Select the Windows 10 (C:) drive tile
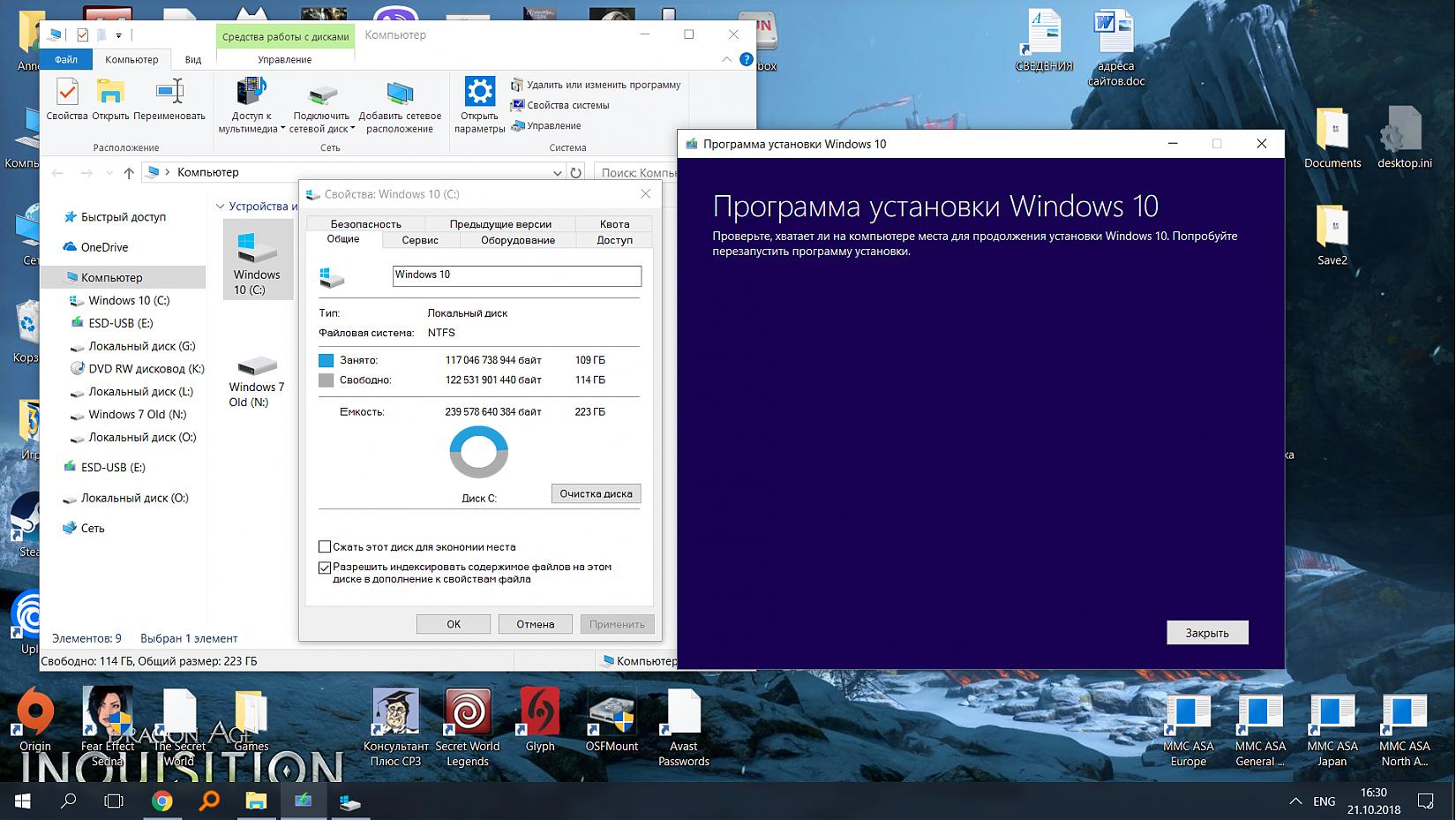1456x820 pixels. coord(257,258)
